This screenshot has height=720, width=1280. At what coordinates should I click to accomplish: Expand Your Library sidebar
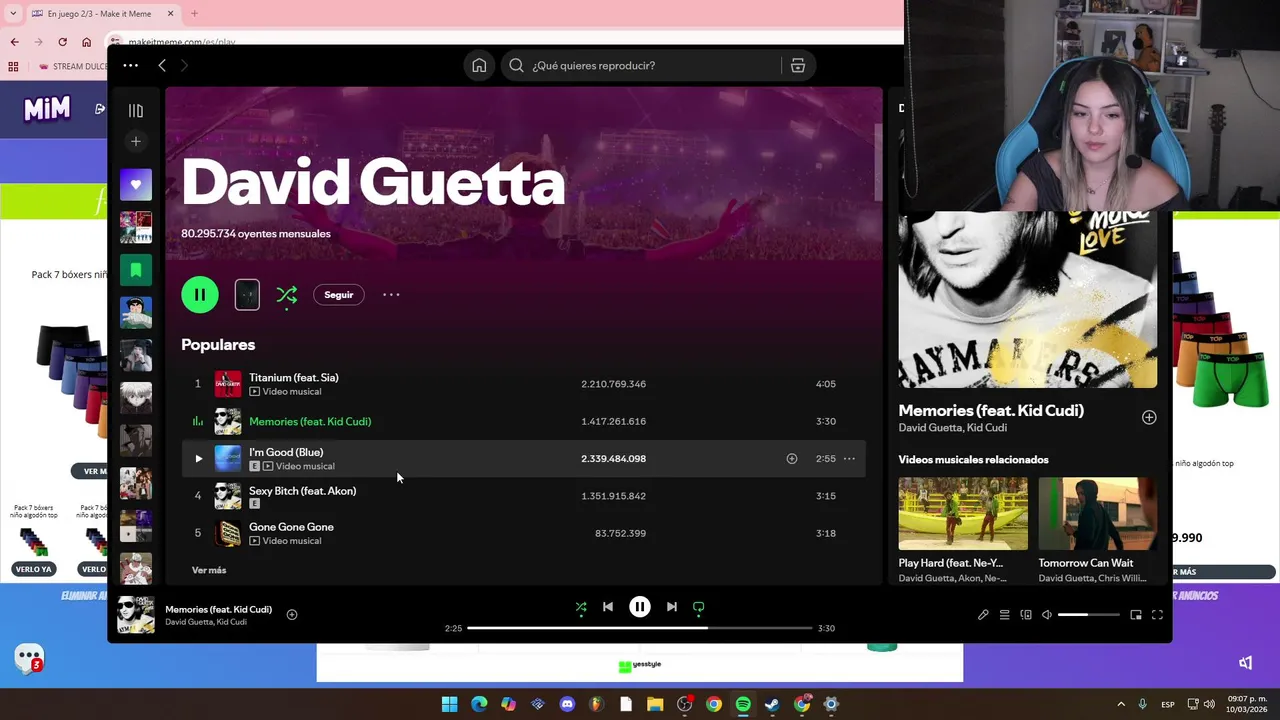tap(136, 110)
